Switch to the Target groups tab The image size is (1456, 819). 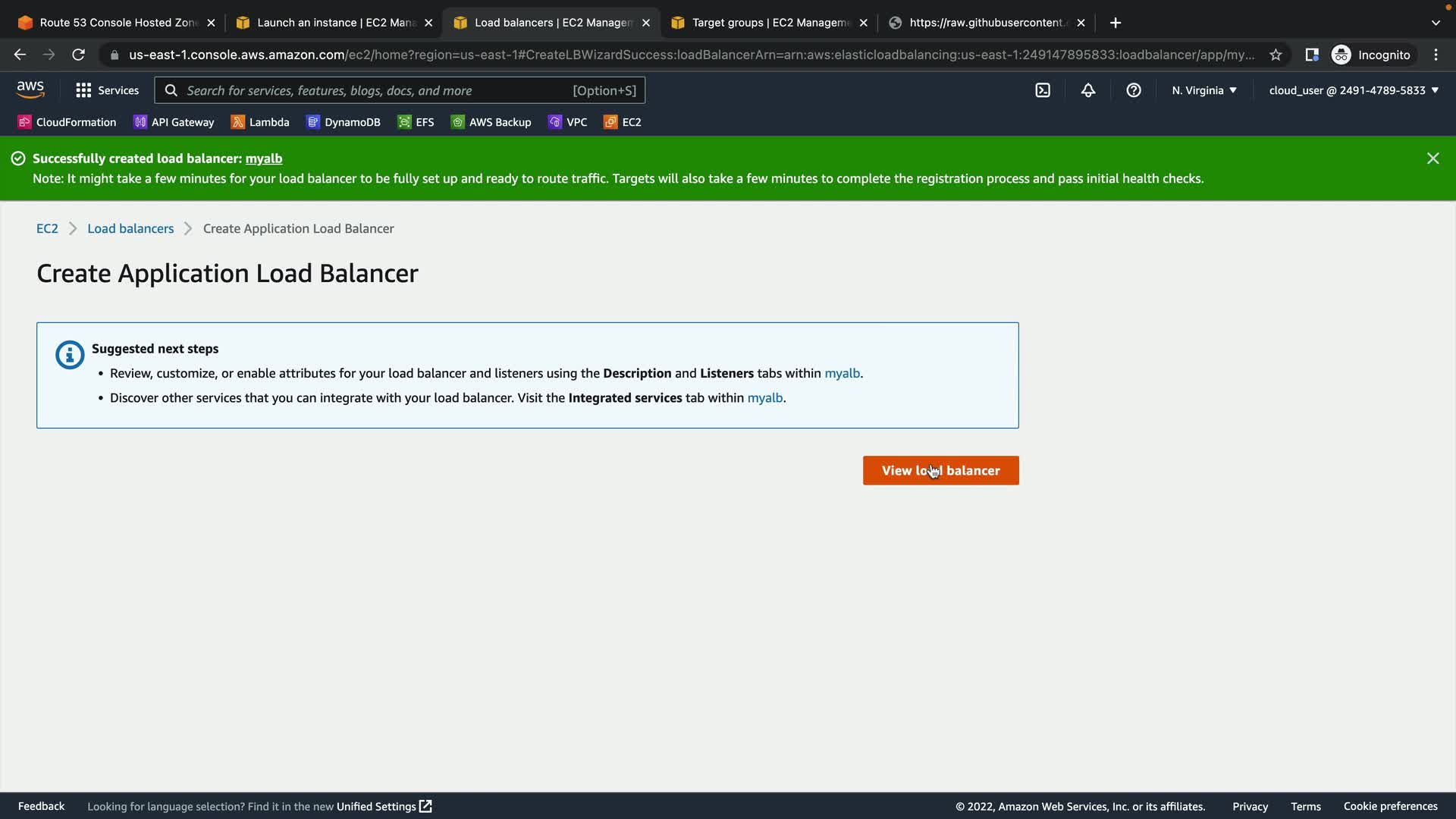(x=770, y=23)
